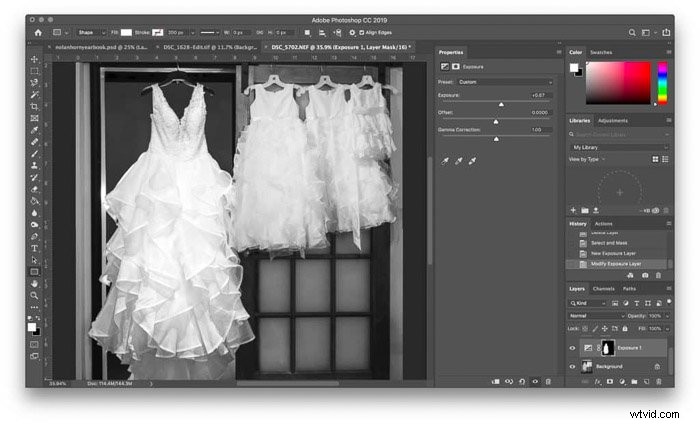Viewport: 700px width, 424px height.
Task: Select the History Brush tool
Action: pos(34,178)
